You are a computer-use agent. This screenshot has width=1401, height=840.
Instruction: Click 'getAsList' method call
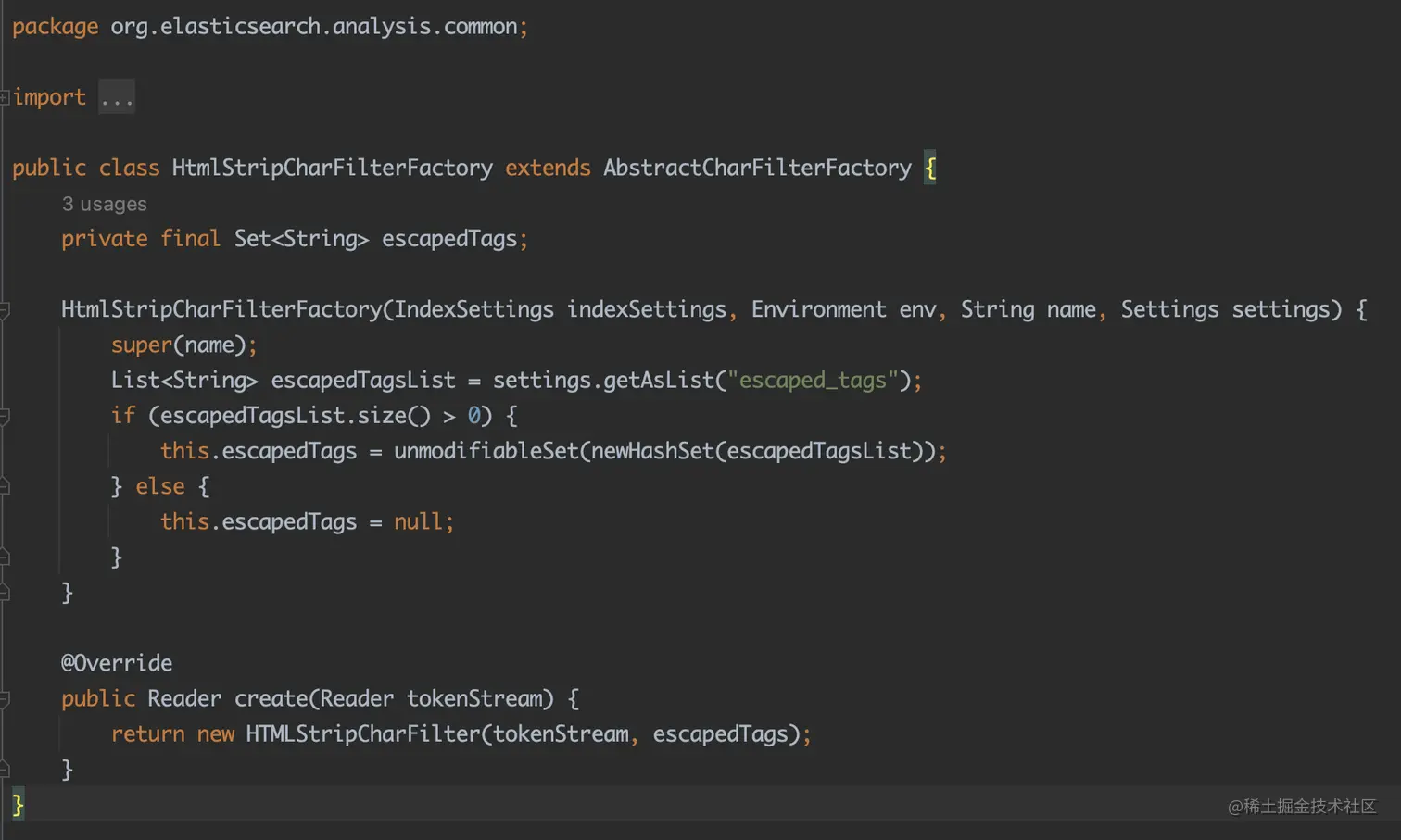(659, 381)
